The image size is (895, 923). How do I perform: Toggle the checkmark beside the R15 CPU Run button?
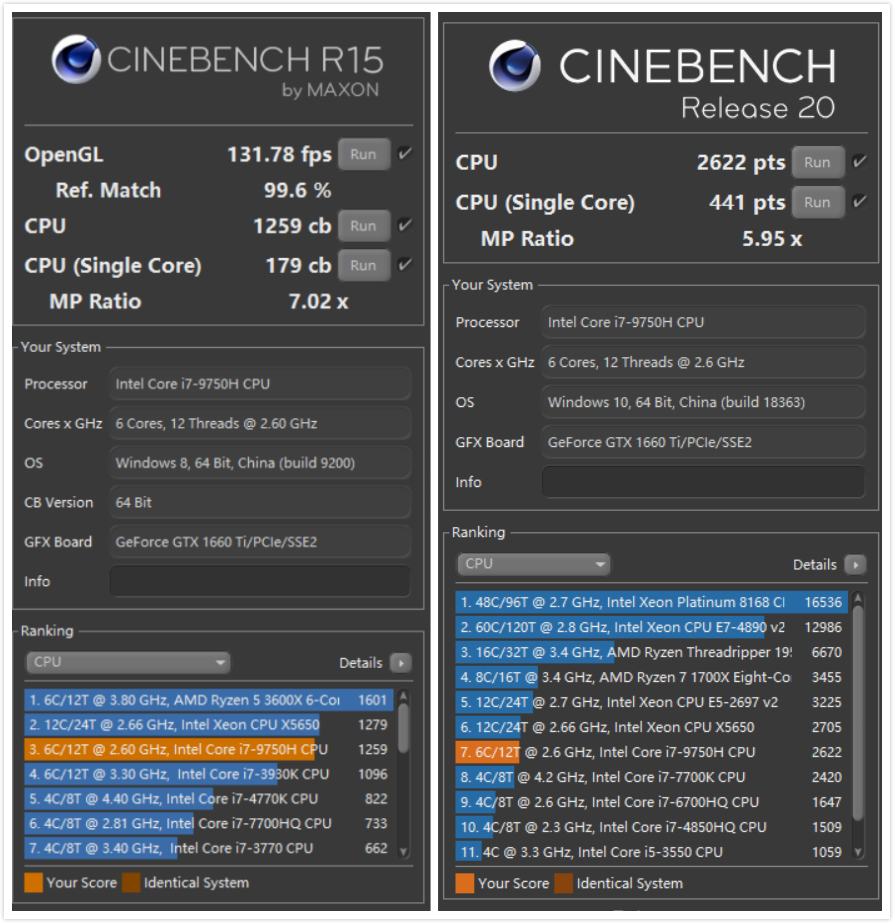click(x=403, y=225)
